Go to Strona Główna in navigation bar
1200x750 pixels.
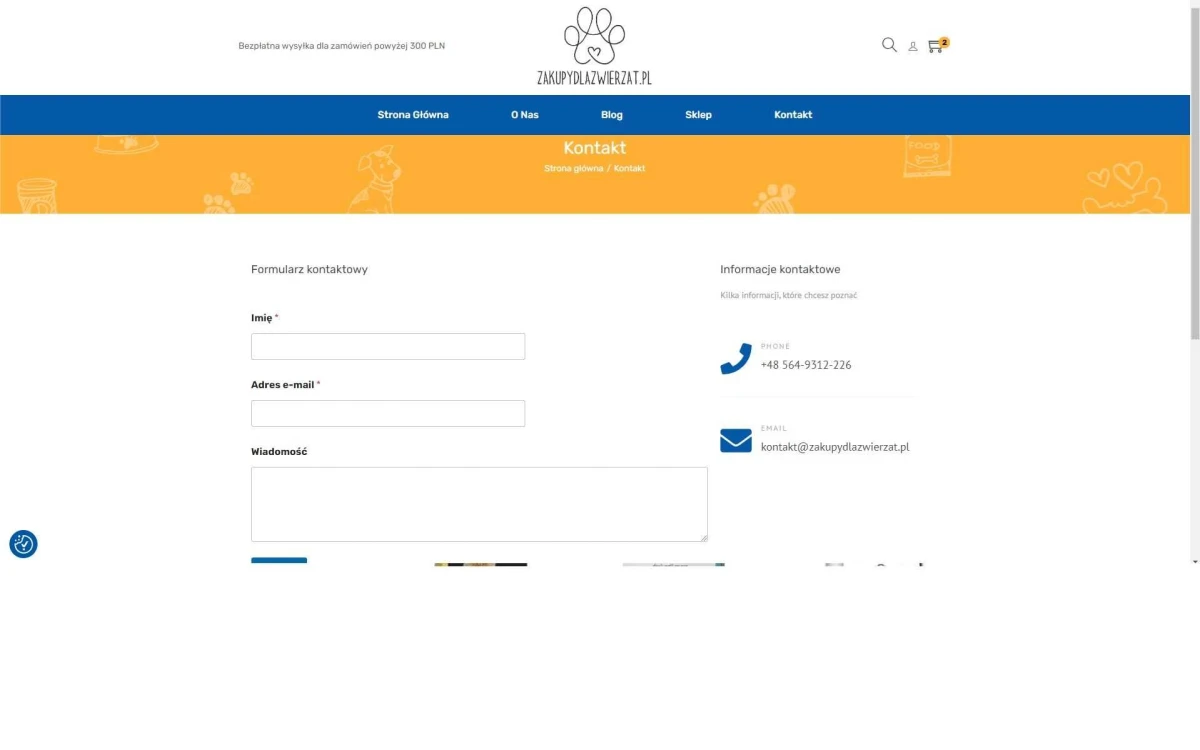413,115
